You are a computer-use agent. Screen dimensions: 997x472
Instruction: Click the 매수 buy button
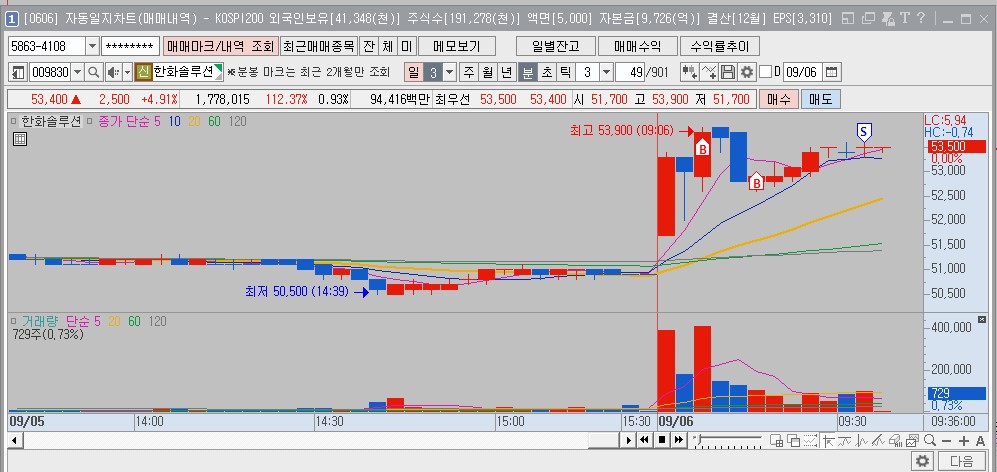pyautogui.click(x=778, y=99)
